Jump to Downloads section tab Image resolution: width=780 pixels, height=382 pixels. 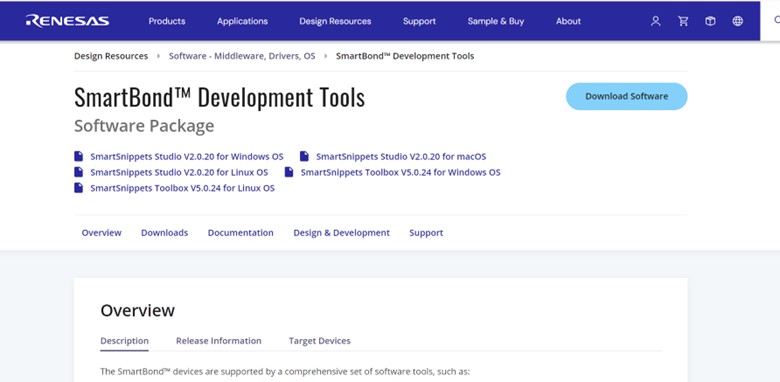point(165,233)
